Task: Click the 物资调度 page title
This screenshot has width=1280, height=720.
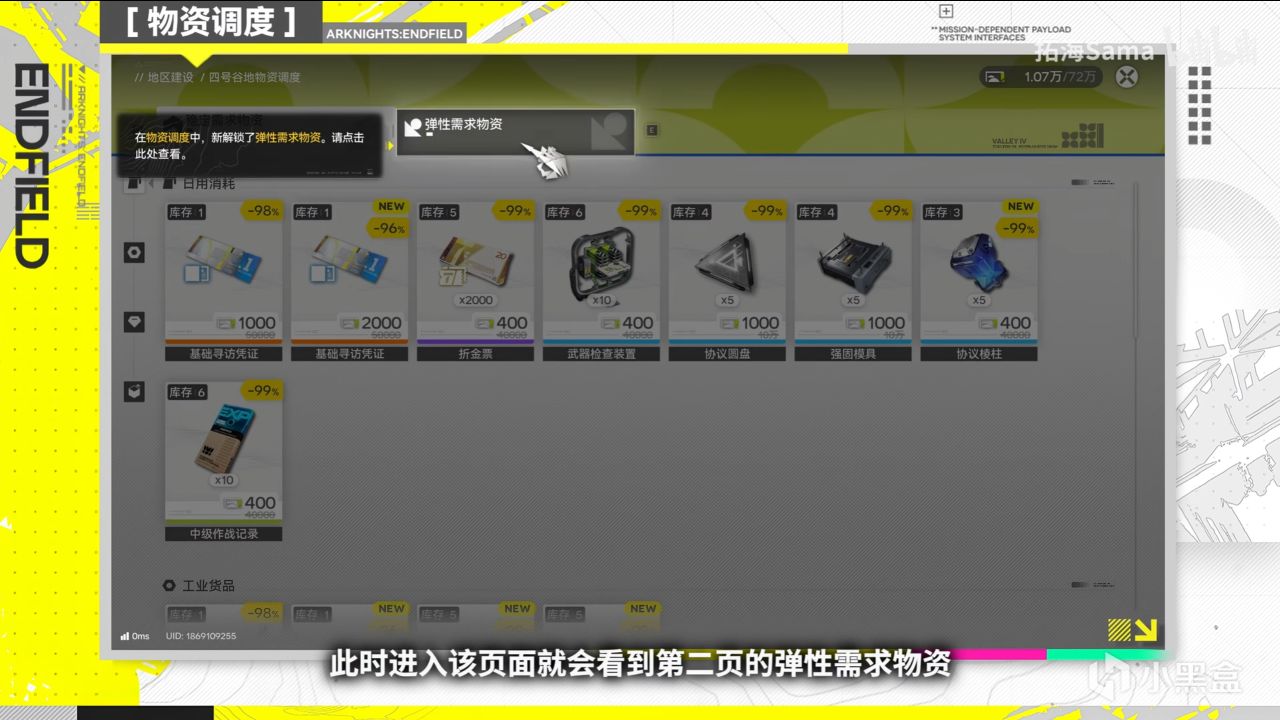Action: pos(211,22)
